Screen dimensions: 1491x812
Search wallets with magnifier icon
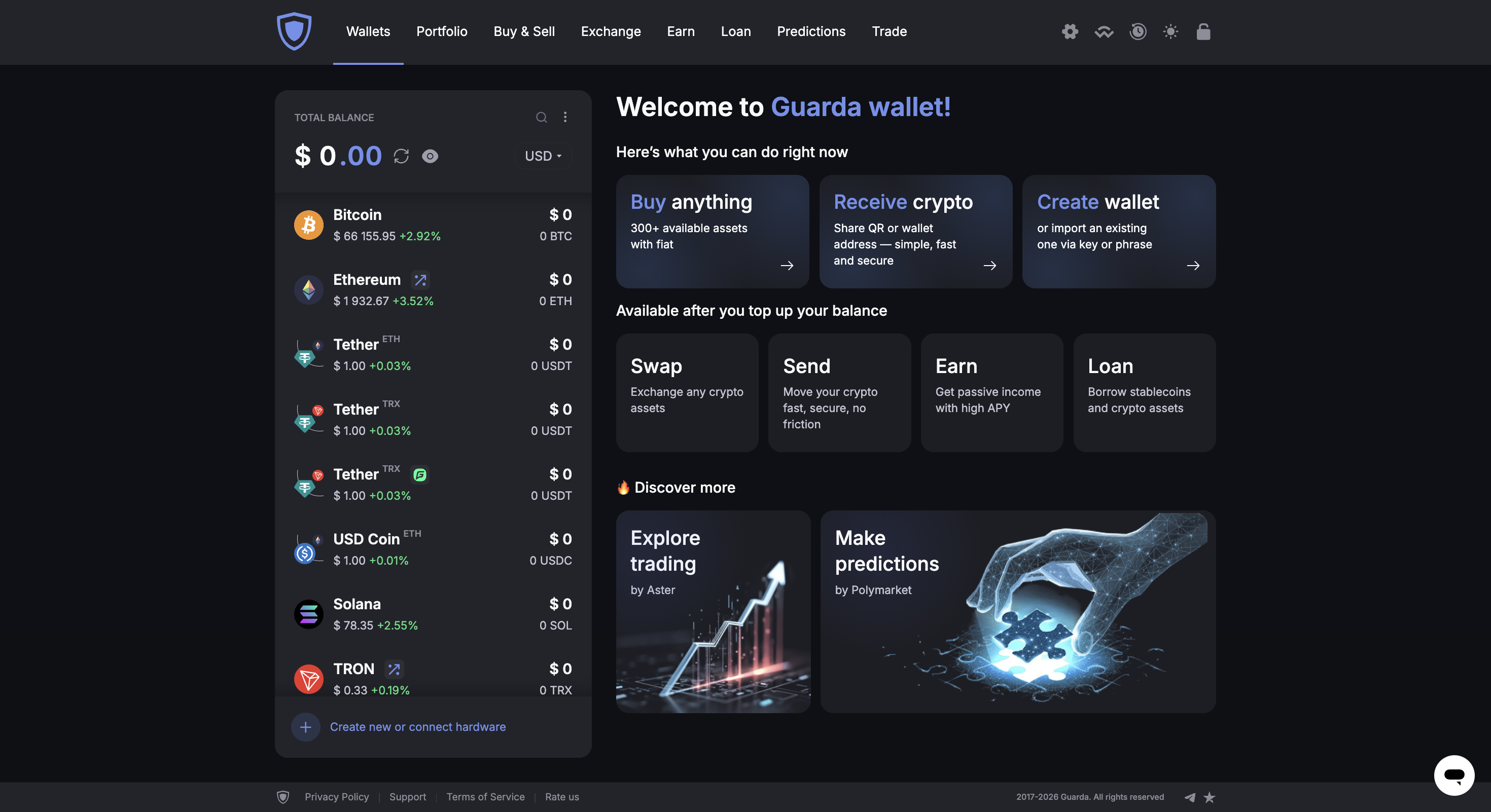point(541,118)
